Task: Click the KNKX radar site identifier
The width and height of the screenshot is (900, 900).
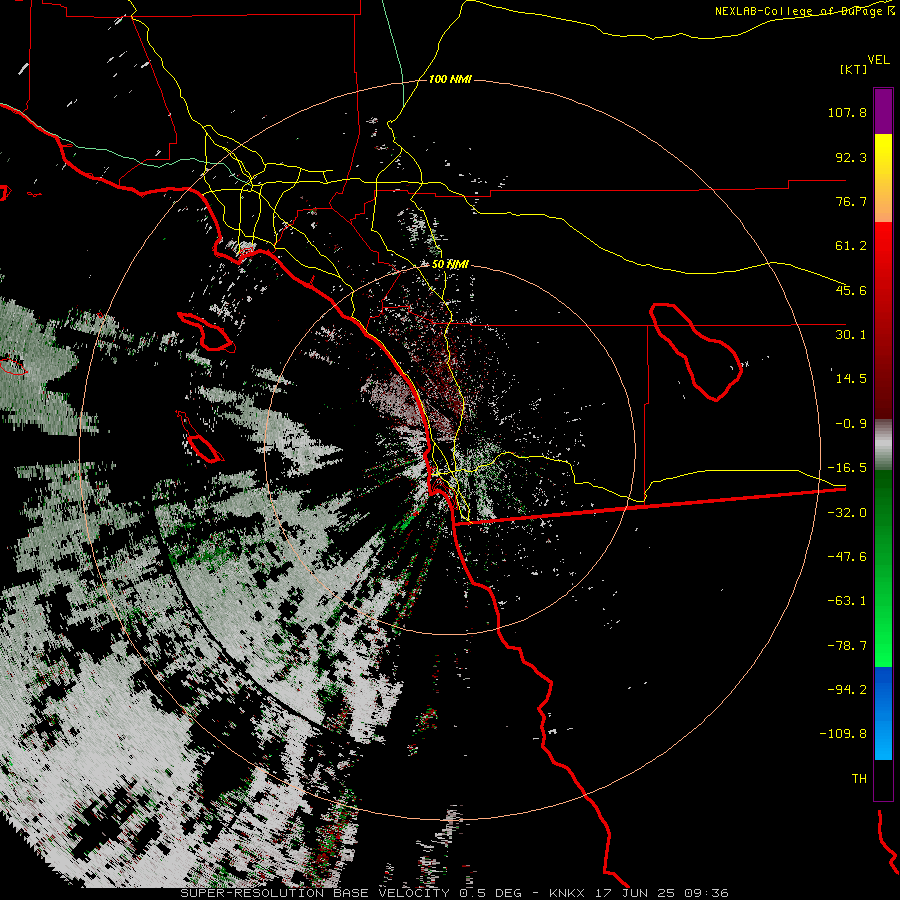Action: point(568,893)
